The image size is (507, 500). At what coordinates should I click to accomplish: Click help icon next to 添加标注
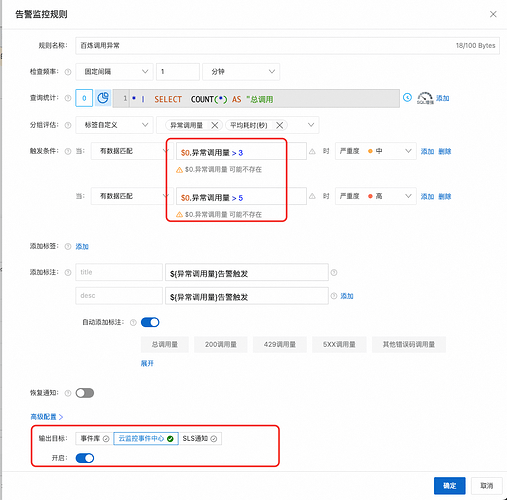click(x=68, y=272)
